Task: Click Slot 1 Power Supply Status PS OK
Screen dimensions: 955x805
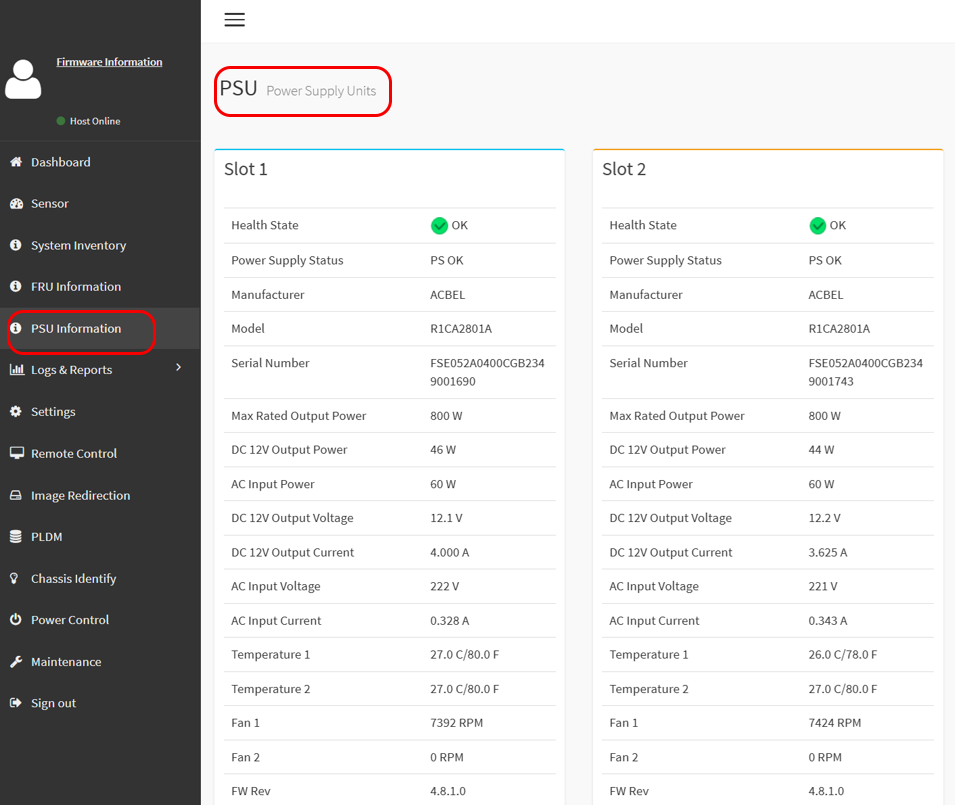Action: pos(446,261)
